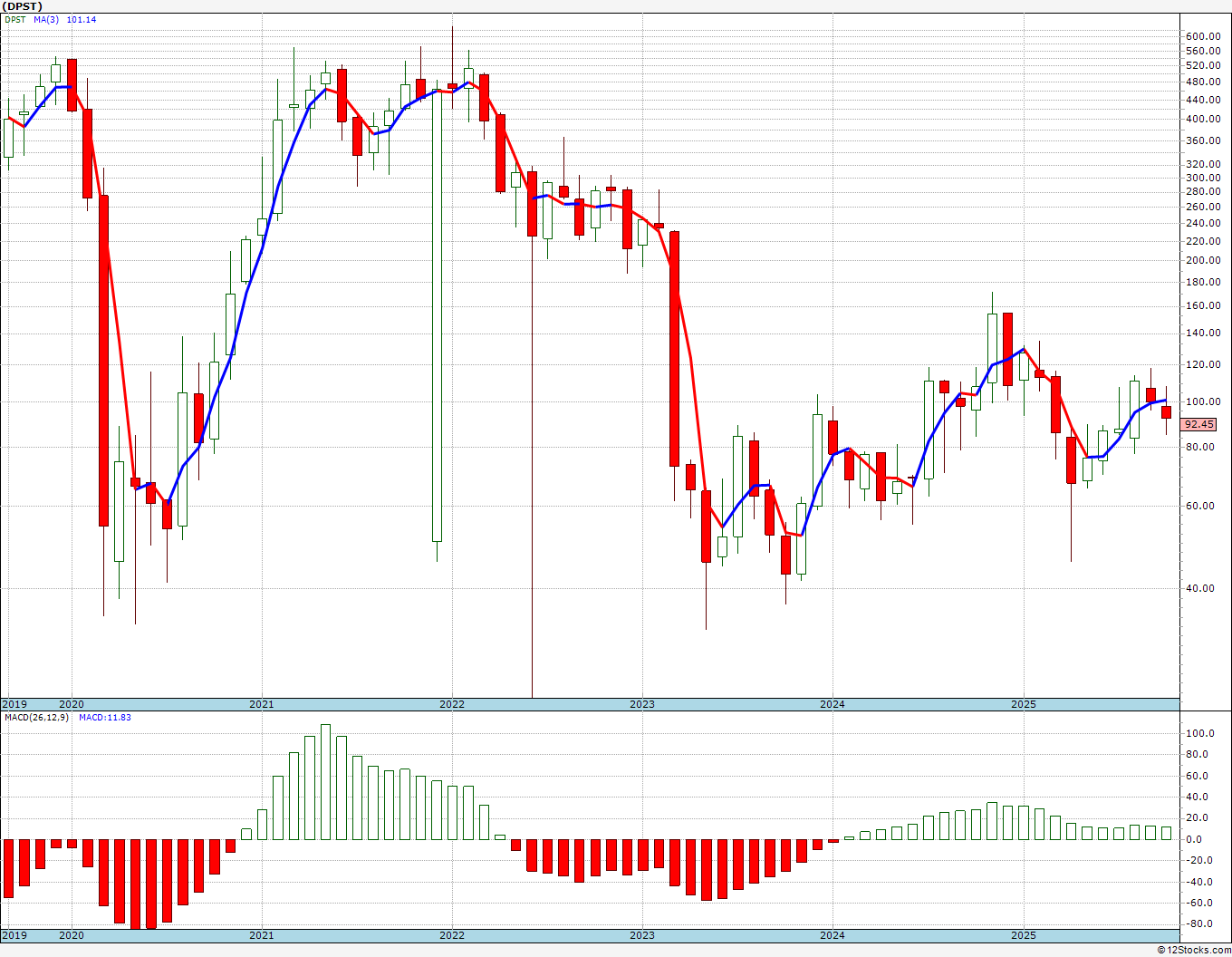The image size is (1232, 957).
Task: Click the 440.00 price axis label
Action: [x=1203, y=100]
